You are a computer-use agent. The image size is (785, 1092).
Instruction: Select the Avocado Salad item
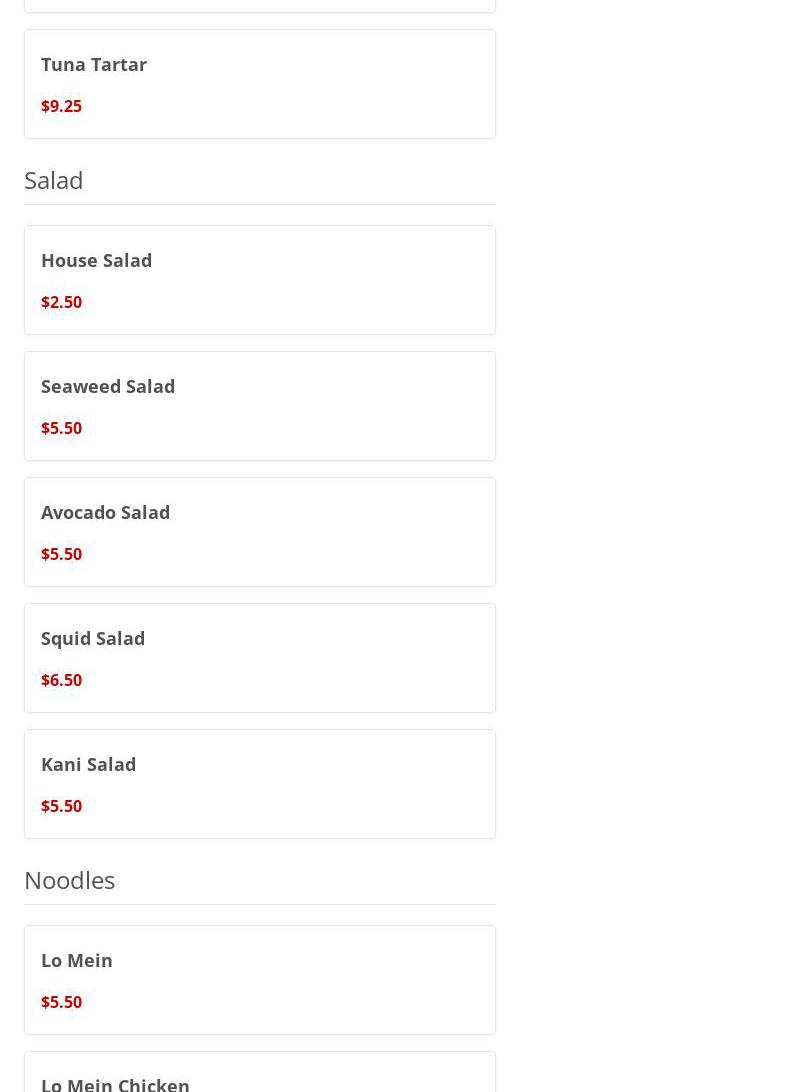105,512
